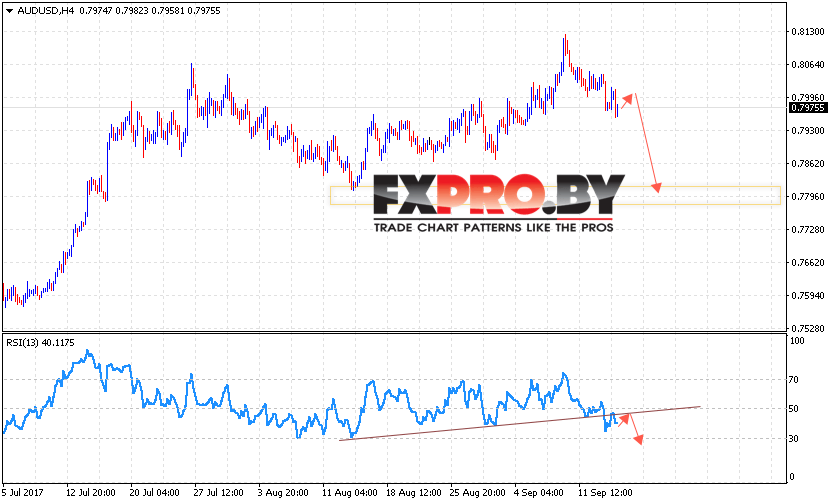Click the 0.75280 price axis label
Viewport: 829px width, 504px height.
pyautogui.click(x=807, y=328)
